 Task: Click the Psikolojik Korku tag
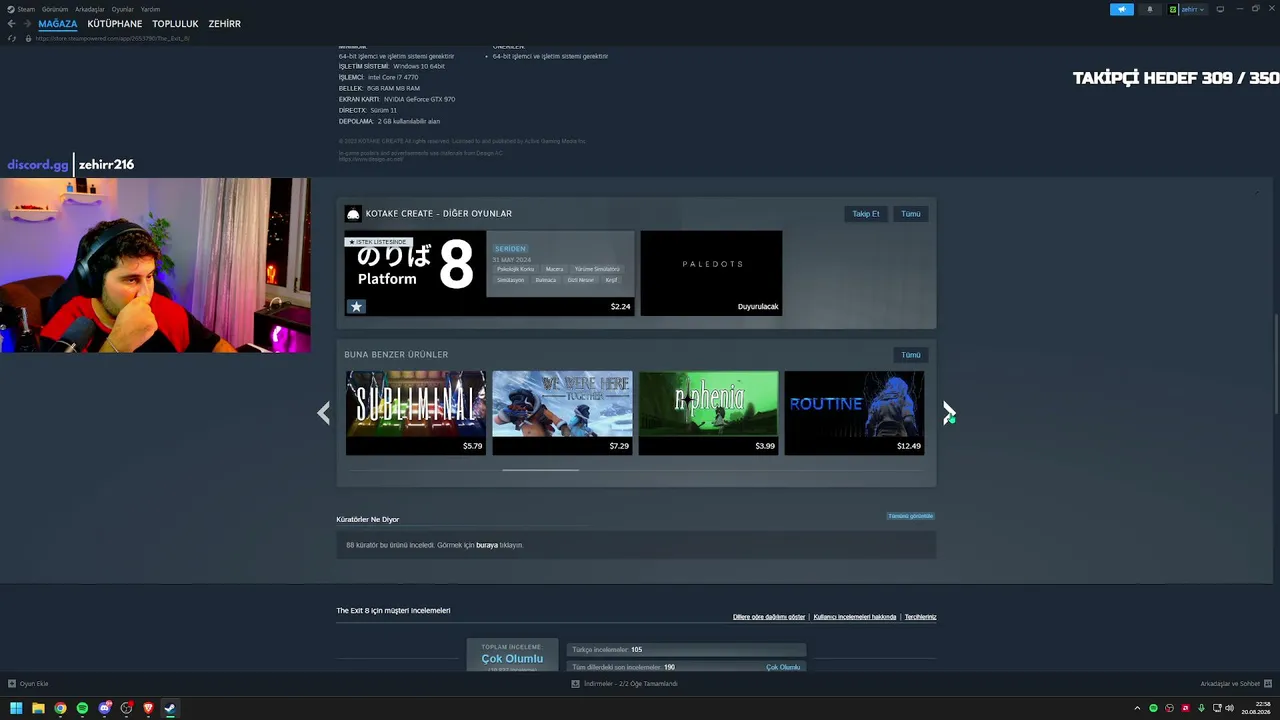(515, 269)
